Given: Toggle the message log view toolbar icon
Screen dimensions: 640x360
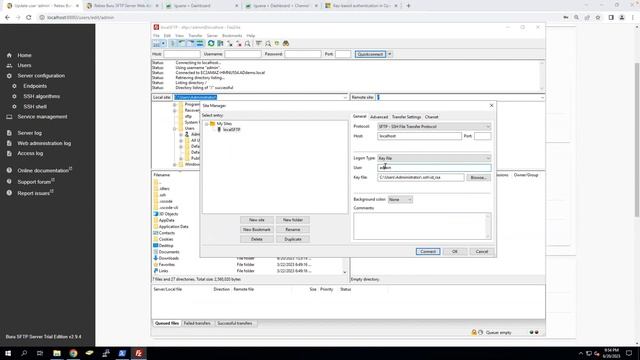Looking at the screenshot, I should click(173, 43).
